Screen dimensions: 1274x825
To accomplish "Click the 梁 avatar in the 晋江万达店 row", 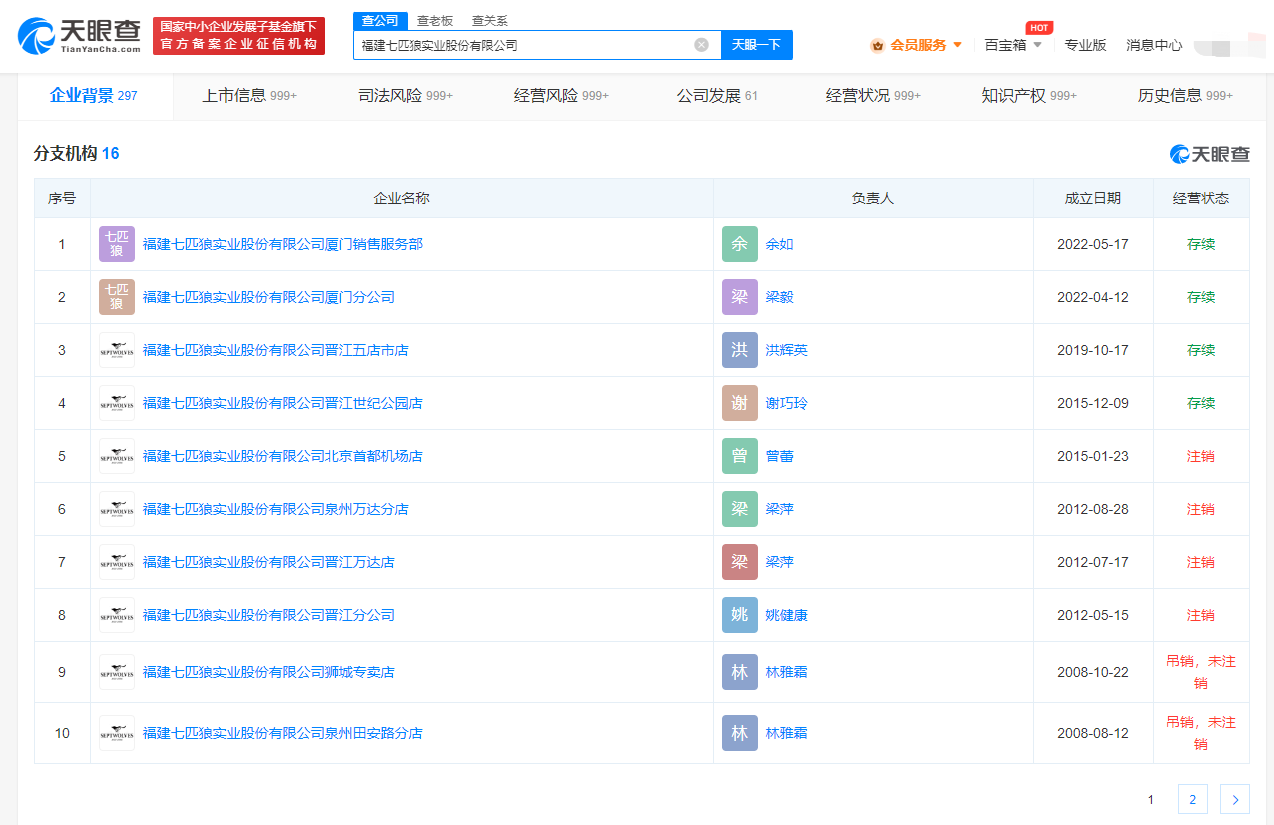I will point(740,562).
